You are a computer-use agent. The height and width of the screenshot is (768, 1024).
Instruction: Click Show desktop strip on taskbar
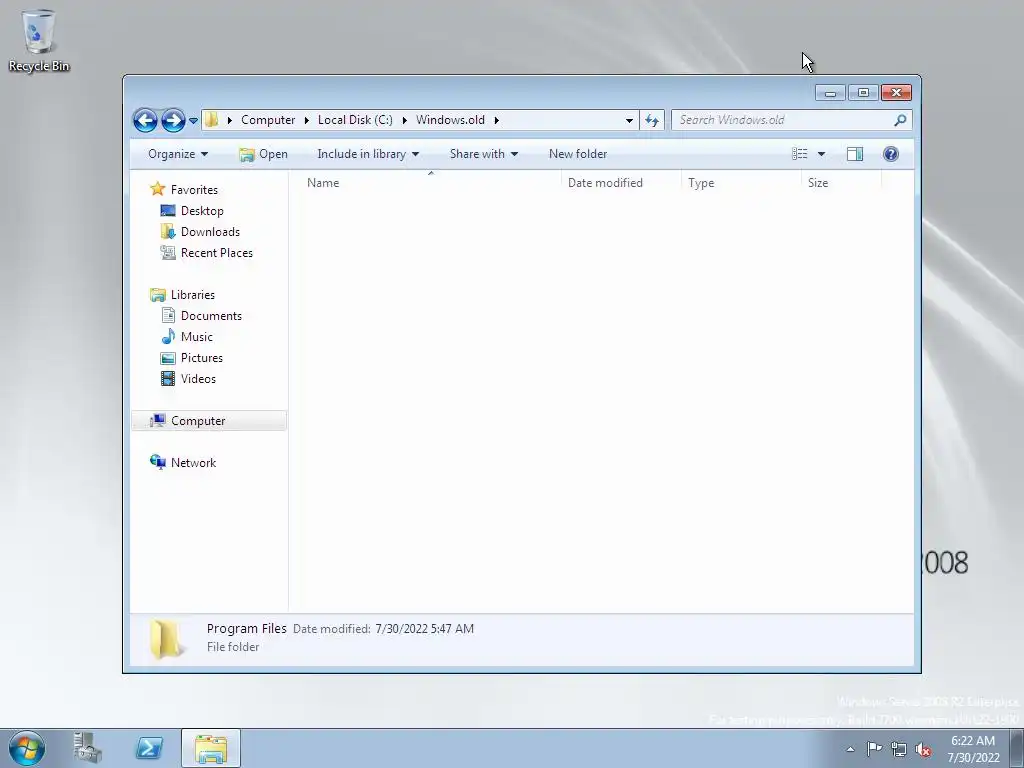1017,748
